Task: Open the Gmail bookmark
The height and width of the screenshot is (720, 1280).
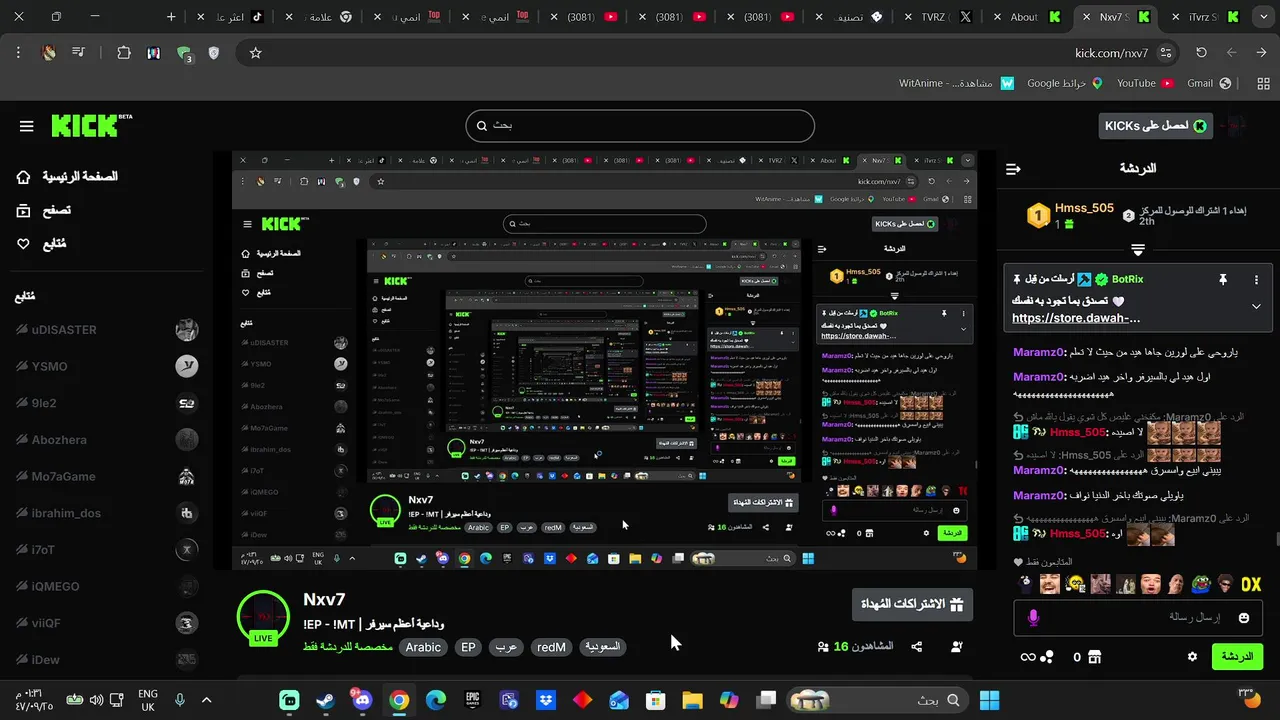Action: [x=1209, y=83]
